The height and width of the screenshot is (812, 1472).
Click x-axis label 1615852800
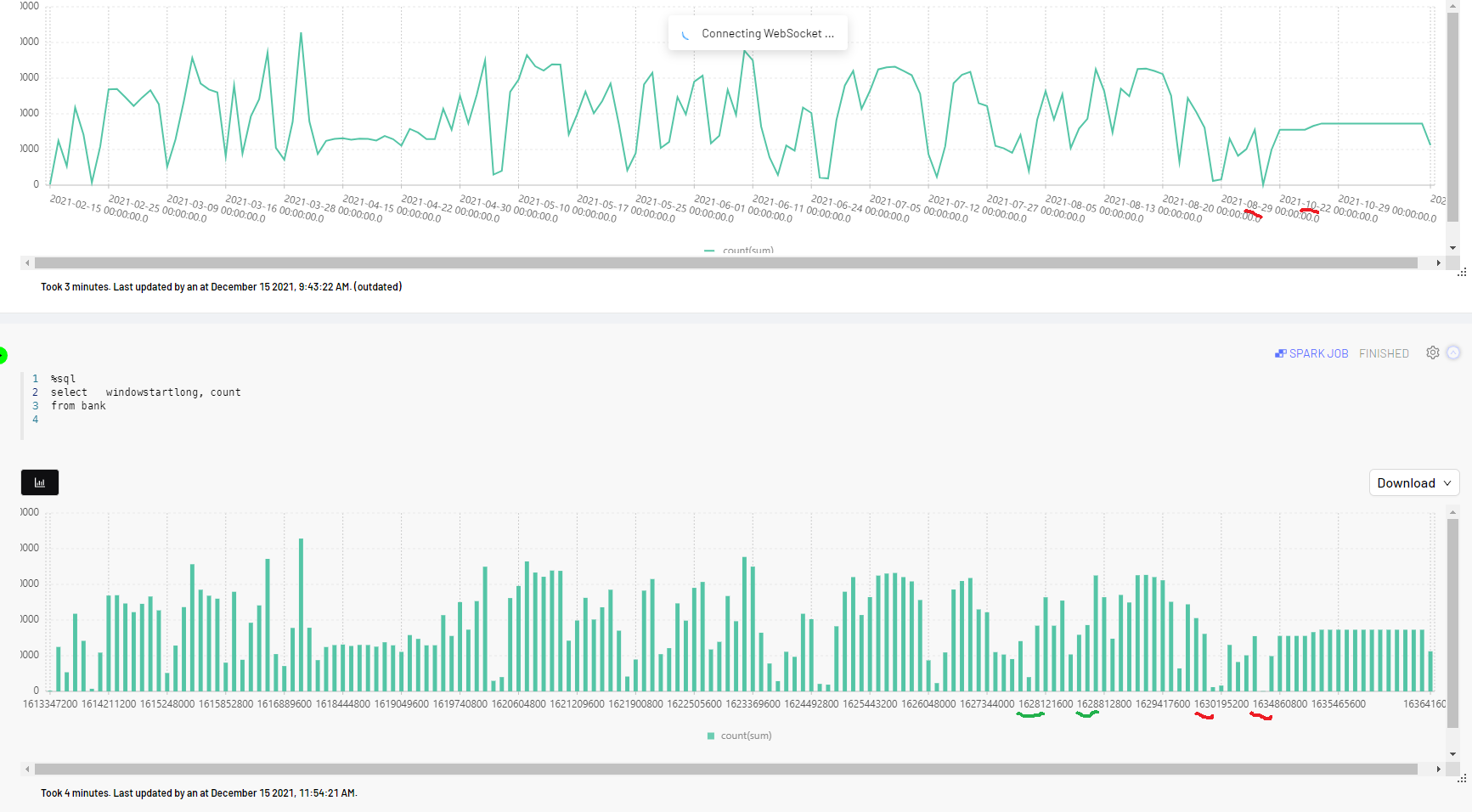coord(226,704)
